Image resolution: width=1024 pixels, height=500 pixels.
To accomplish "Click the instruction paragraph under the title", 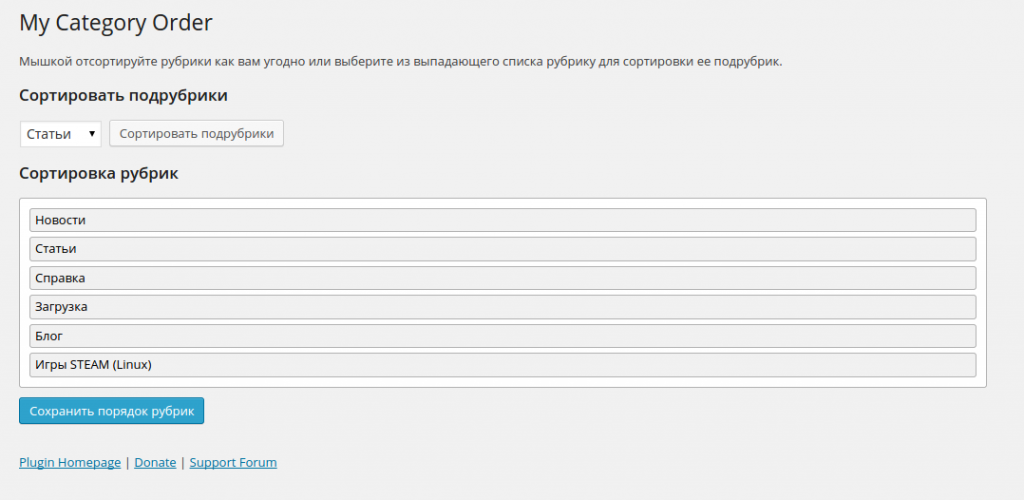I will [400, 61].
